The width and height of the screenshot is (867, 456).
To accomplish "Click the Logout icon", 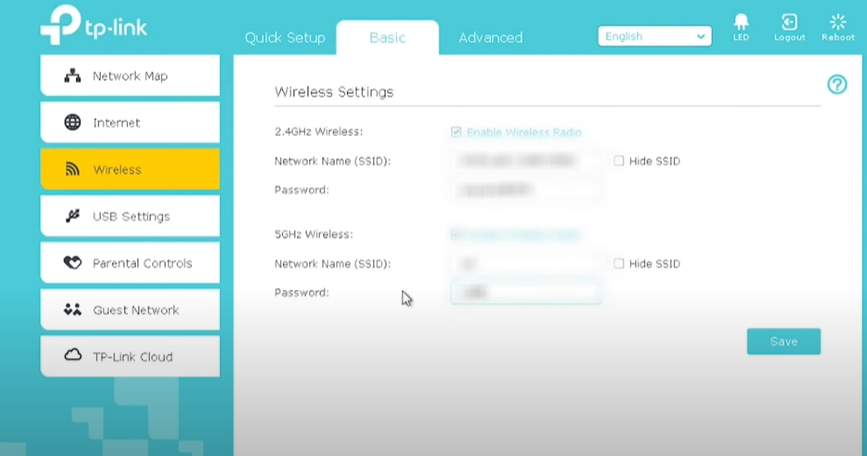I will pos(789,22).
